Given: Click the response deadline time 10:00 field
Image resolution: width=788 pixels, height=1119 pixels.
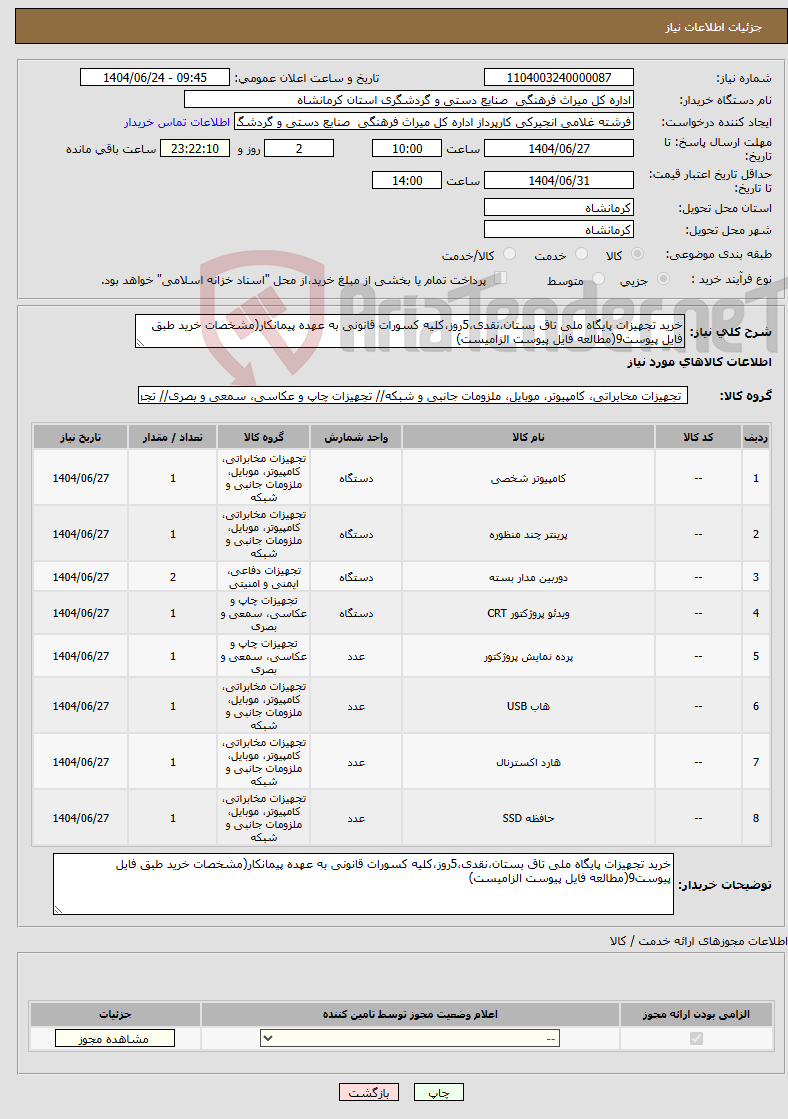Looking at the screenshot, I should [407, 148].
